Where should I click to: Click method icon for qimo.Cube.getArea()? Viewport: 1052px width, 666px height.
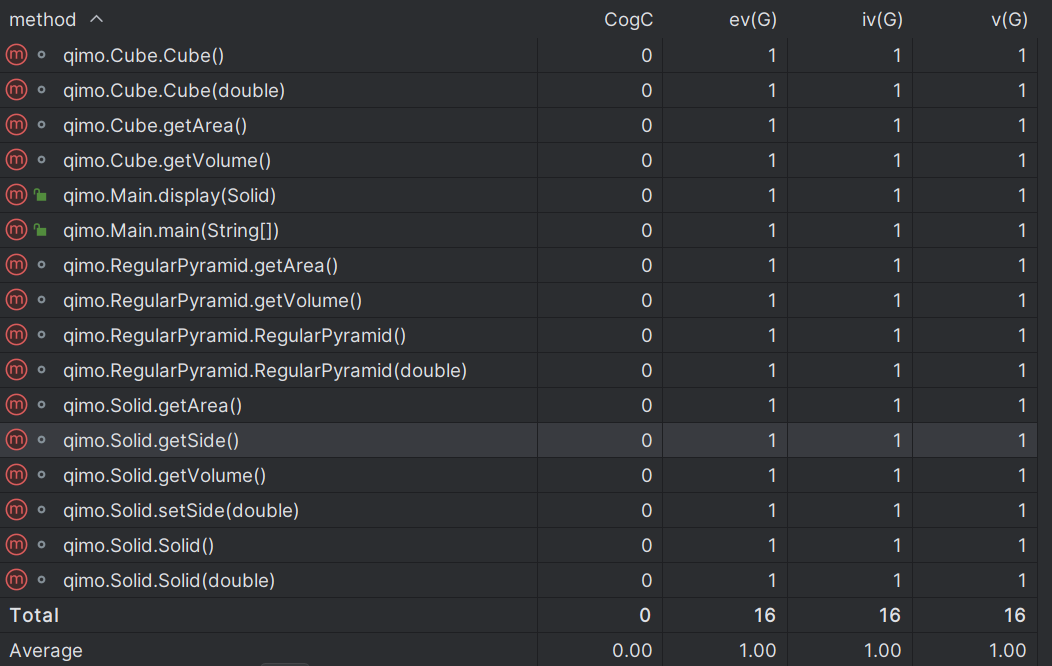tap(16, 126)
